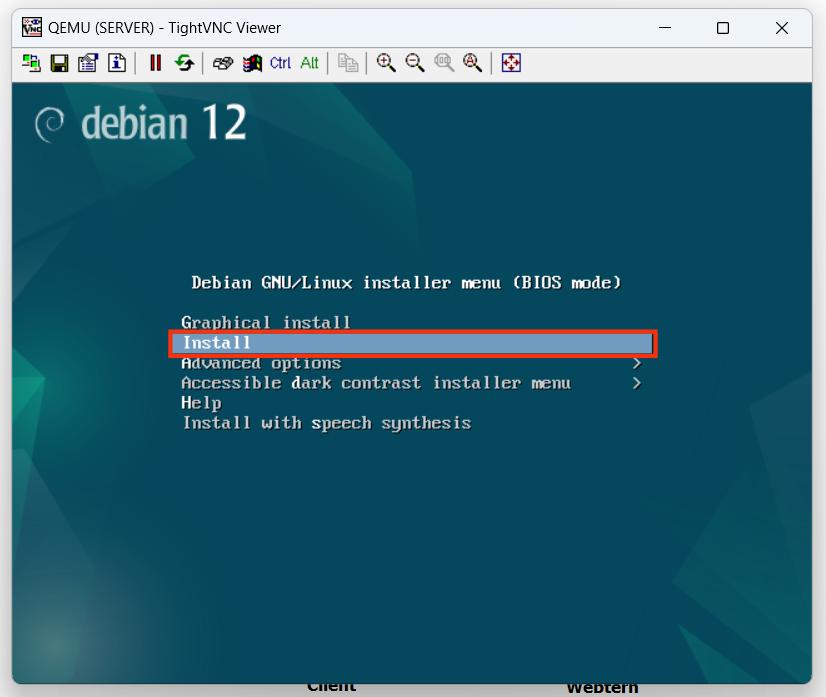Select Install with speech synthesis
This screenshot has height=697, width=826.
click(x=326, y=423)
